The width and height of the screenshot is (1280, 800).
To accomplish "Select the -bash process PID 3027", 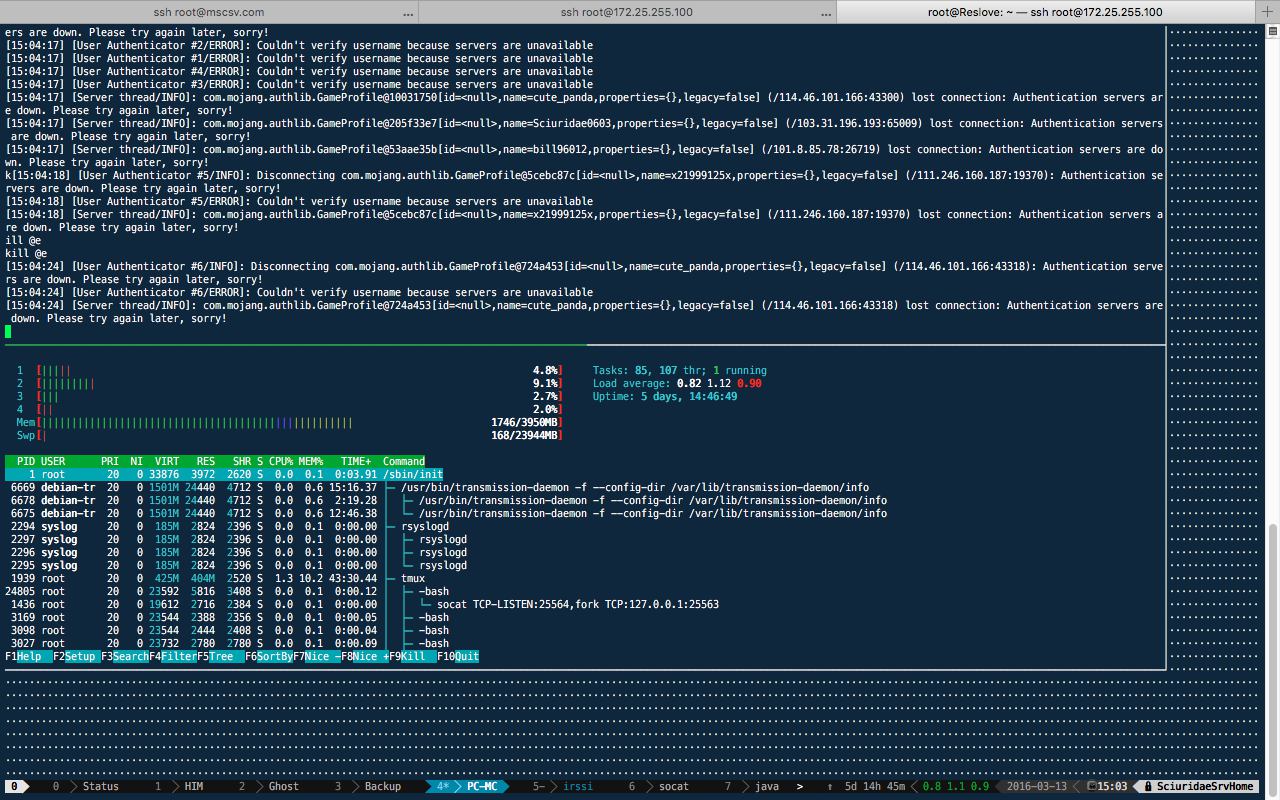I will (228, 644).
